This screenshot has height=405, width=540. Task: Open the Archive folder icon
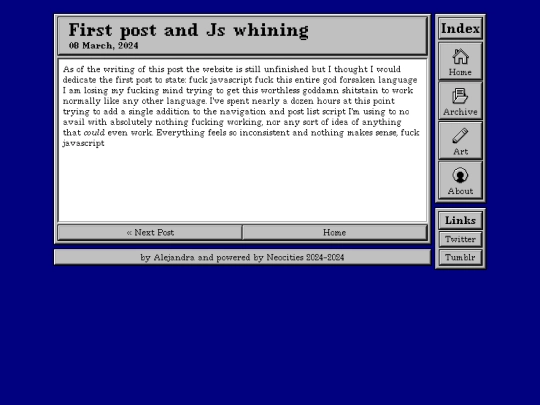[x=460, y=101]
